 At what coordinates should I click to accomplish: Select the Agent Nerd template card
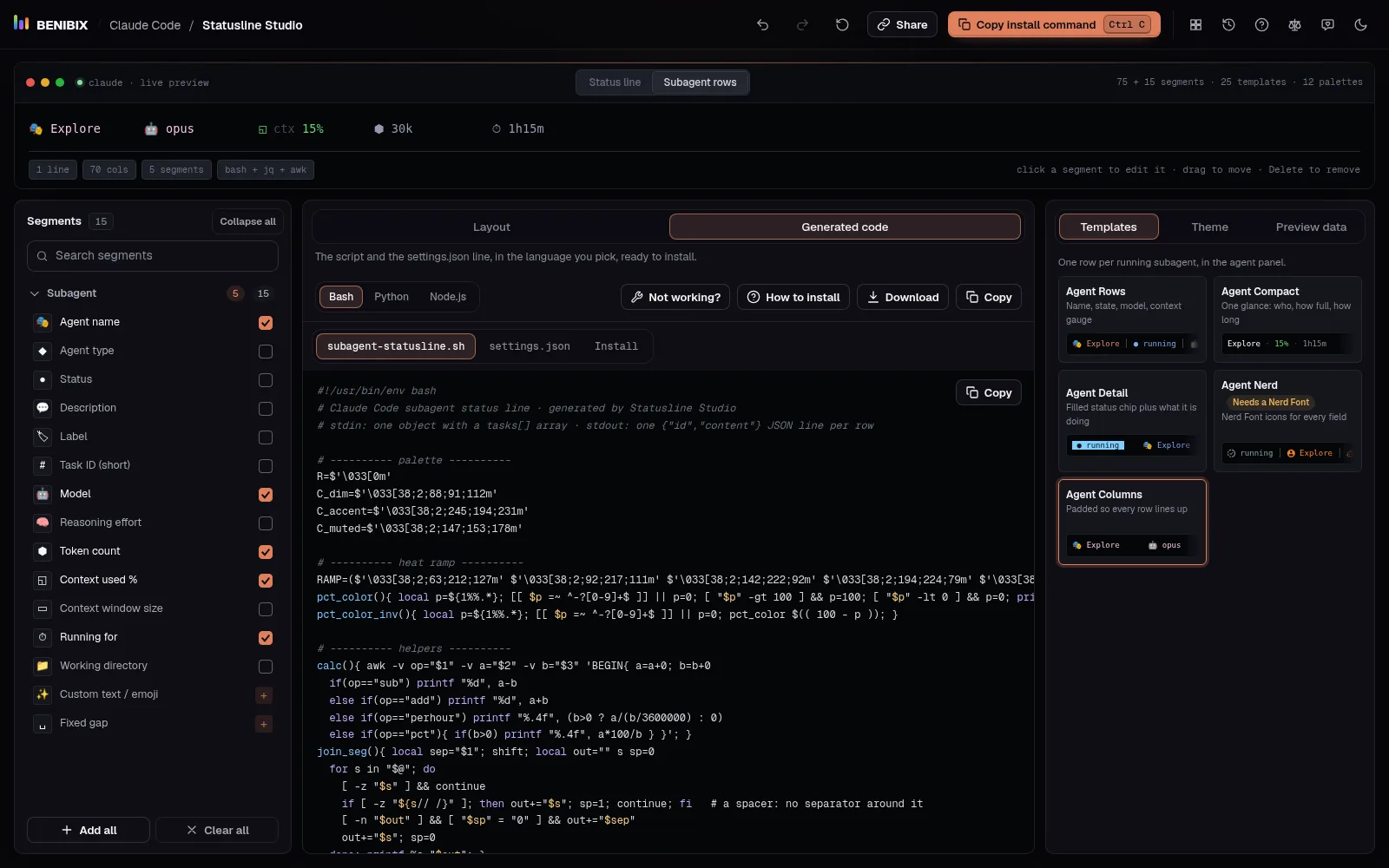1287,421
